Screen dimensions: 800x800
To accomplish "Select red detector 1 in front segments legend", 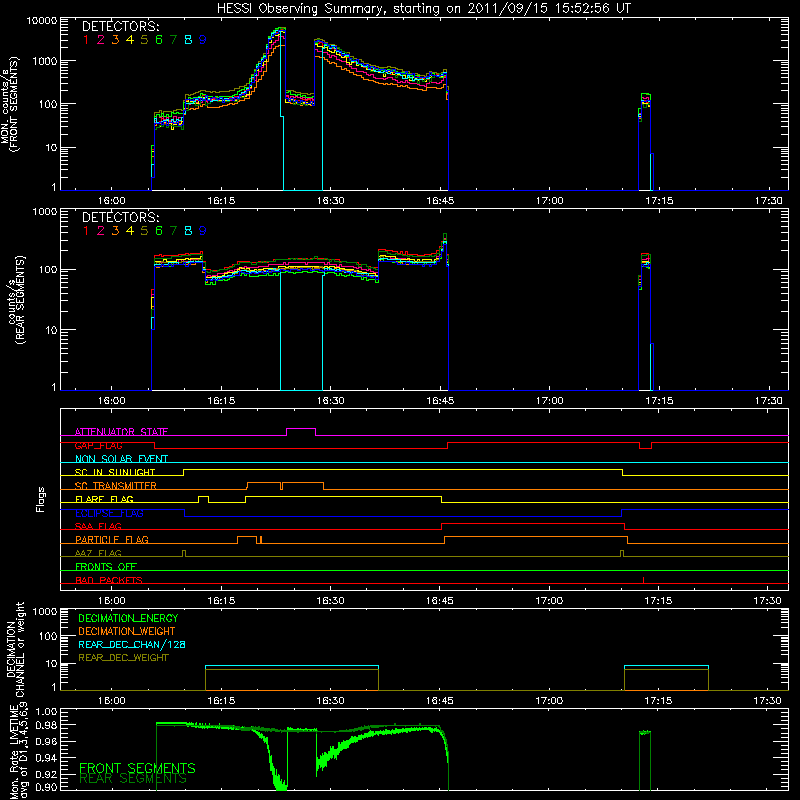I will [86, 40].
